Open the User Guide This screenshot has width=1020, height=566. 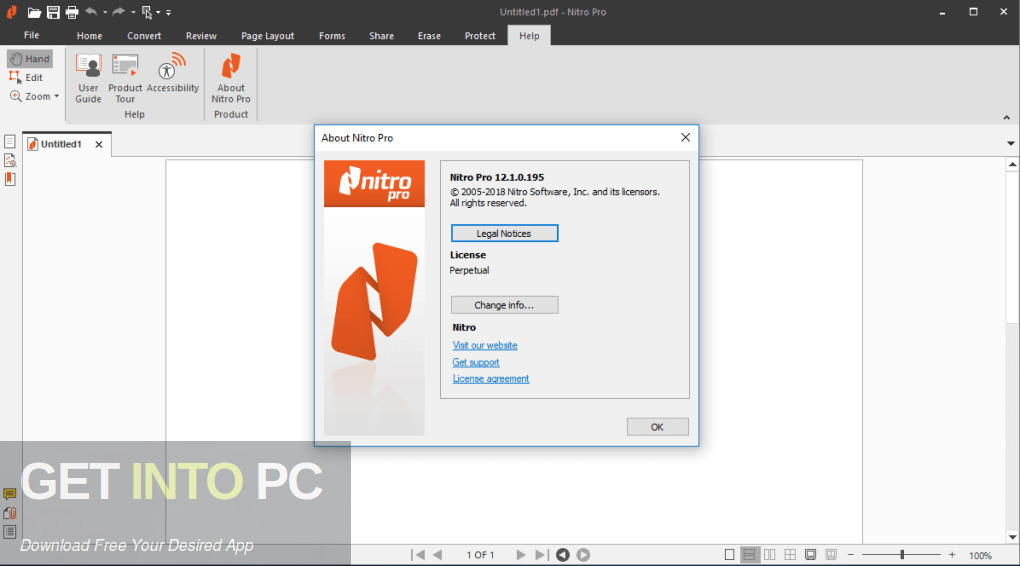coord(88,78)
